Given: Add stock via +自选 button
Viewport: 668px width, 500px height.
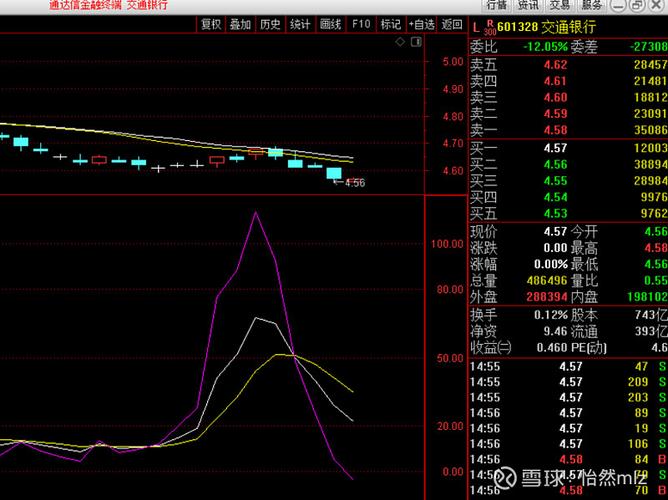Looking at the screenshot, I should 421,24.
